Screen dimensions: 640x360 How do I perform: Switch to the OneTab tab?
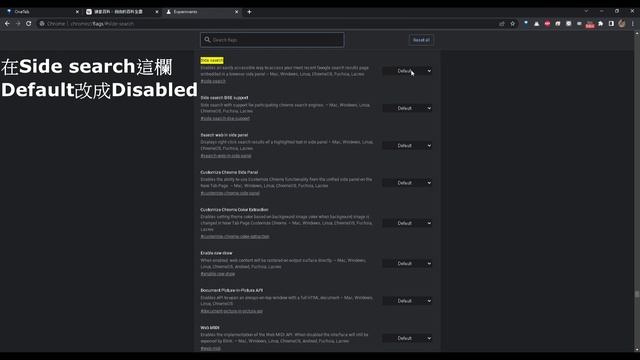coord(41,12)
